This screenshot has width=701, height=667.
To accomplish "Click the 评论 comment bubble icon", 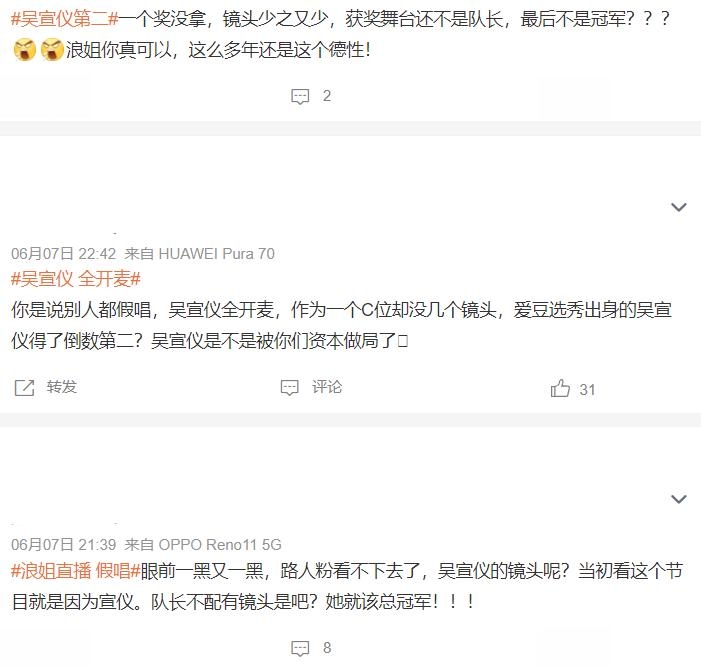I will coord(289,388).
